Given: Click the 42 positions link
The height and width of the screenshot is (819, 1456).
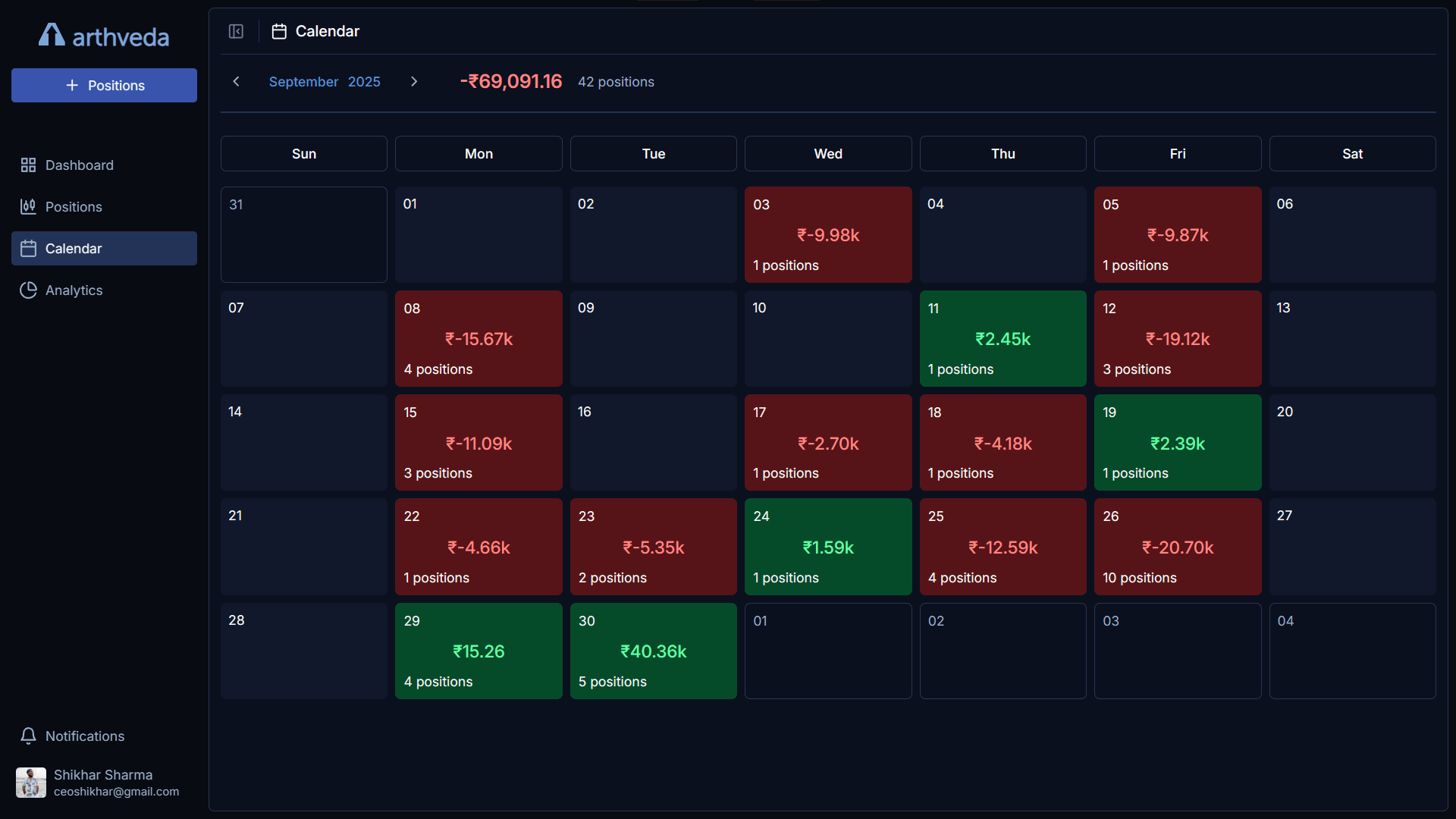Looking at the screenshot, I should click(615, 81).
